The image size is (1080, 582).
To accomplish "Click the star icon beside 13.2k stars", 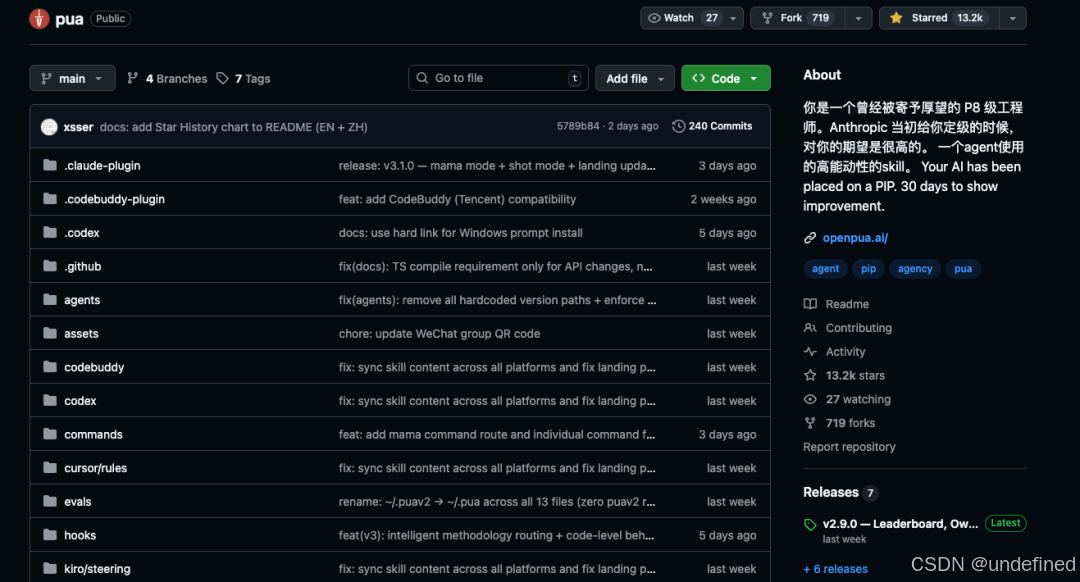I will tap(810, 375).
